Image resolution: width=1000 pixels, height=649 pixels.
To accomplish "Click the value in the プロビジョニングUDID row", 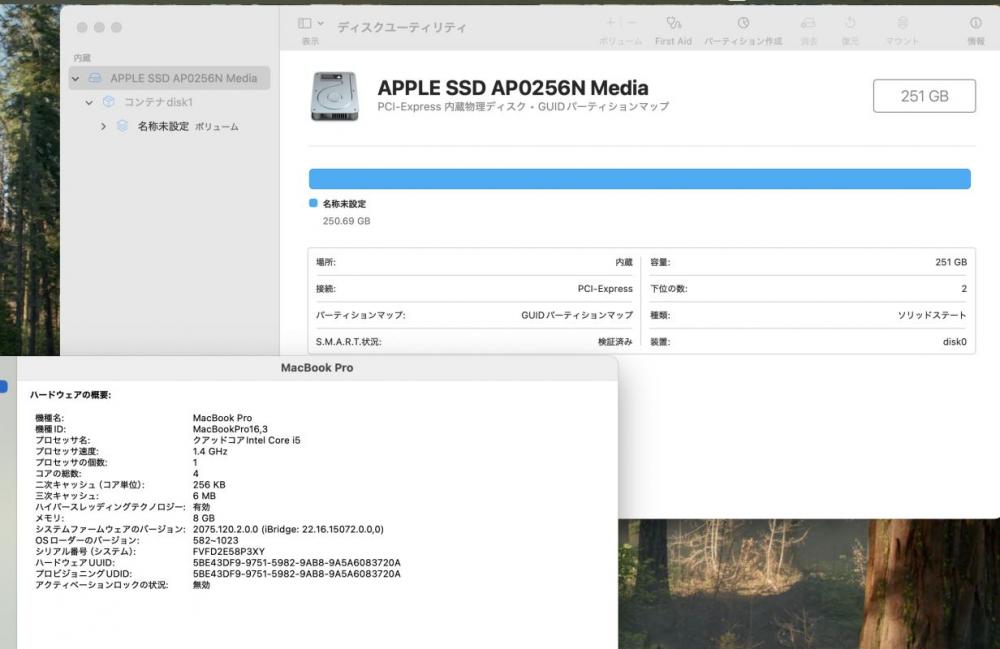I will 297,574.
